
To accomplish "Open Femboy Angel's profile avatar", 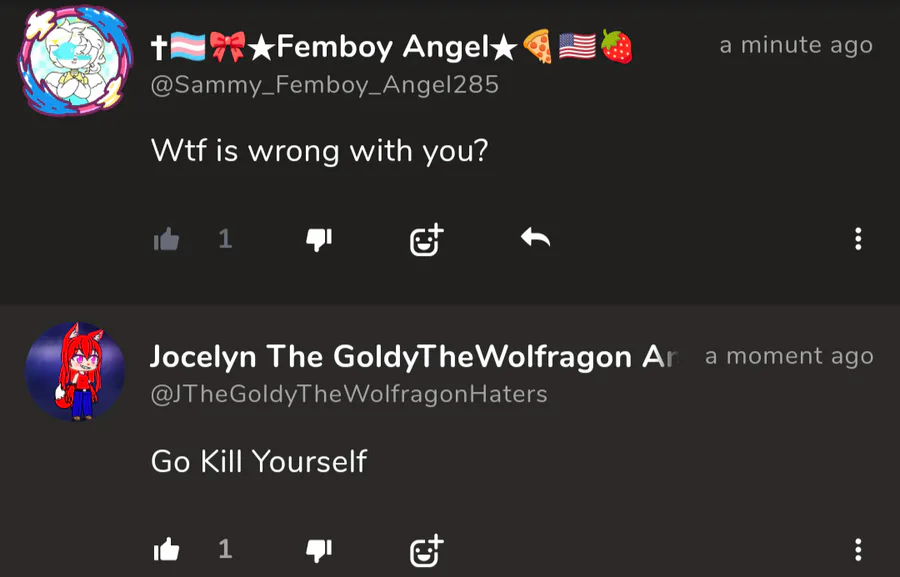I will 75,60.
